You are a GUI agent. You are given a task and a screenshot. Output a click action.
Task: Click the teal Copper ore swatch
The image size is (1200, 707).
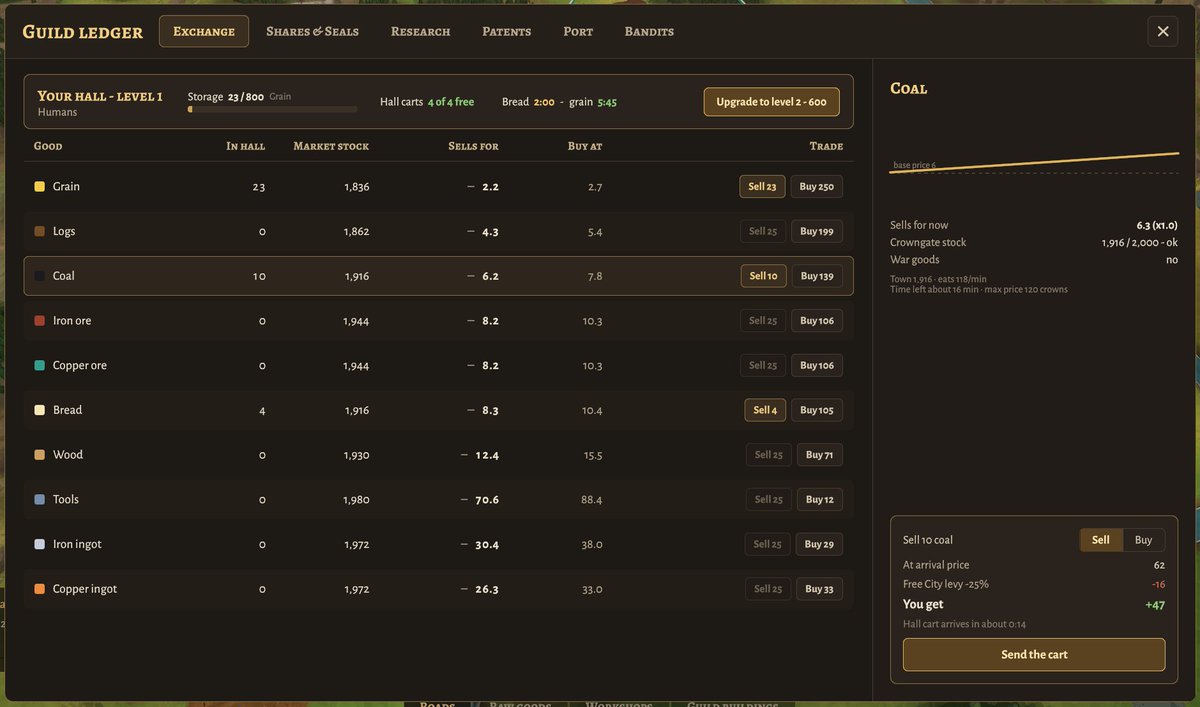(39, 365)
